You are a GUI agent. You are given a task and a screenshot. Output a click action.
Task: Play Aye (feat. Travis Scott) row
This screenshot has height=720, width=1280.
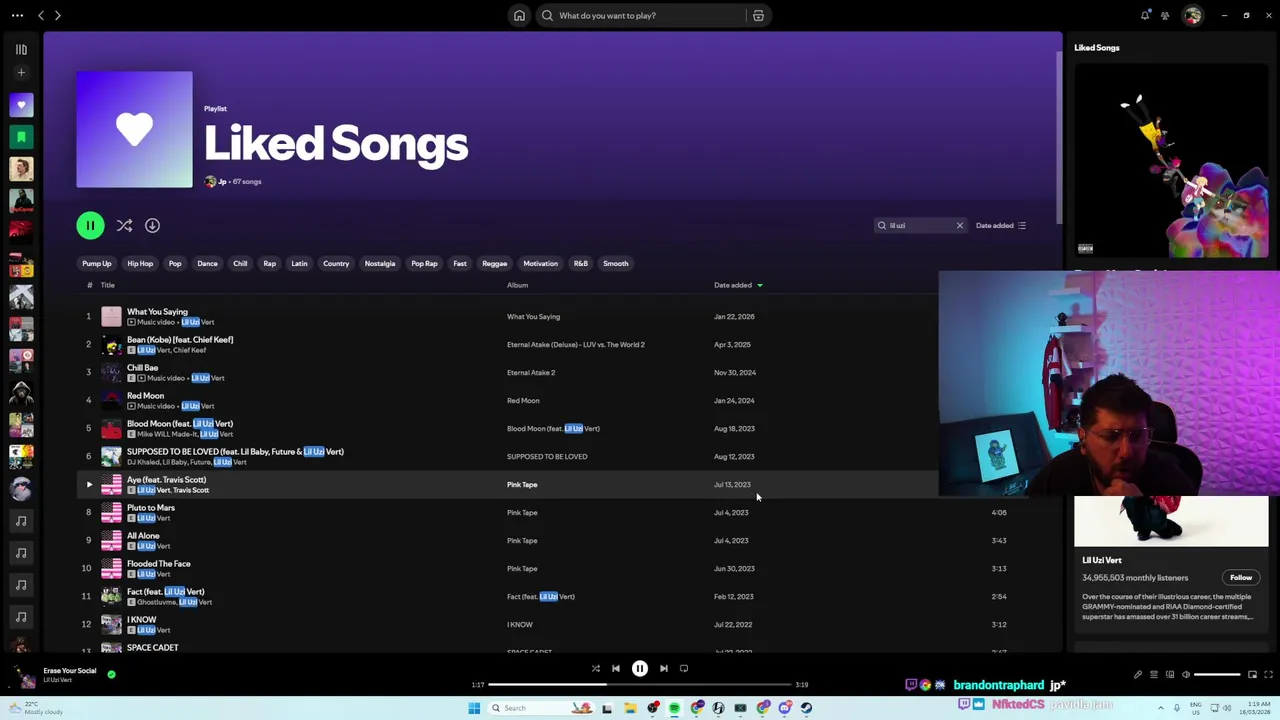(x=89, y=485)
